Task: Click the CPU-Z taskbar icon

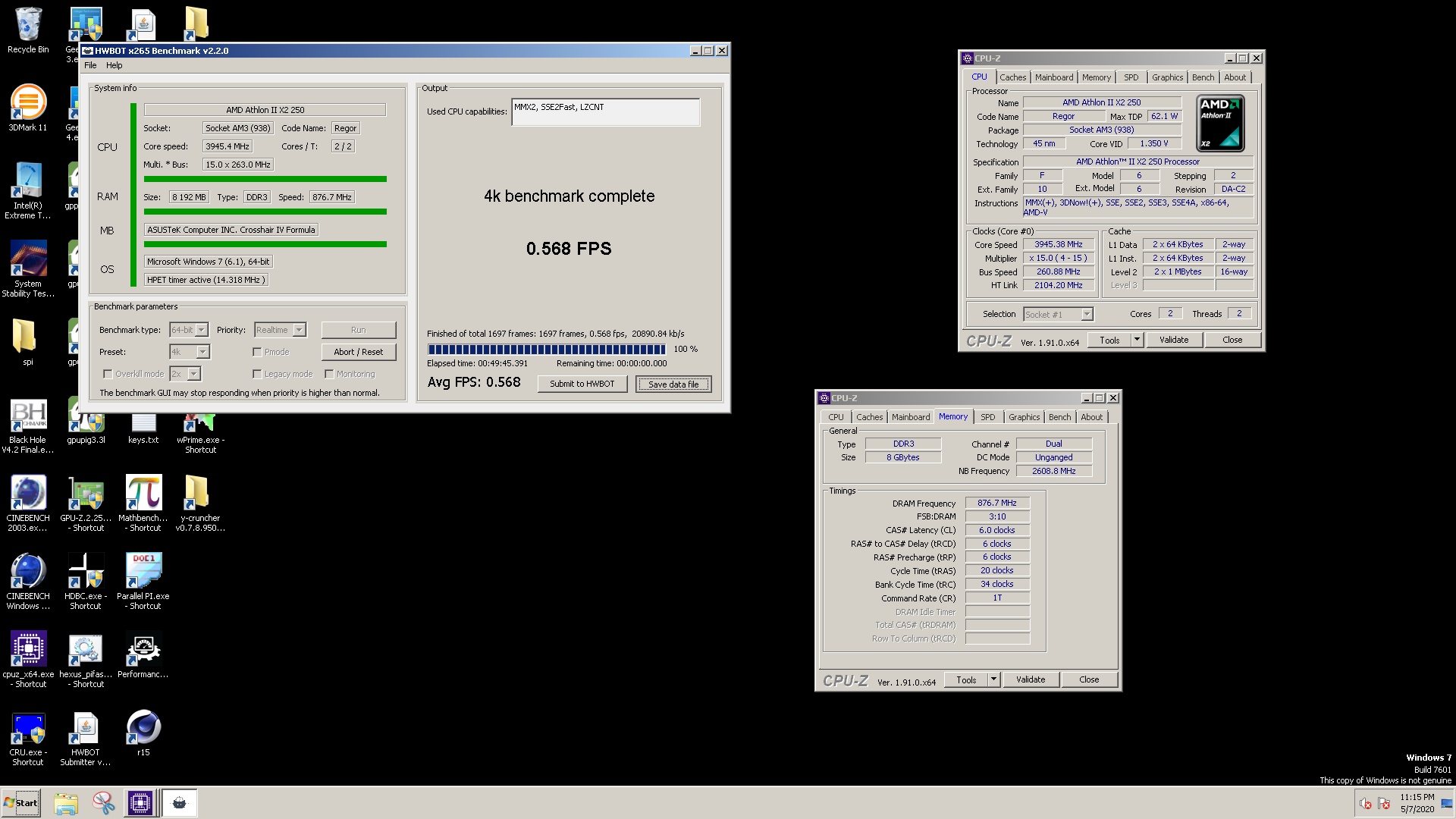Action: (x=140, y=803)
